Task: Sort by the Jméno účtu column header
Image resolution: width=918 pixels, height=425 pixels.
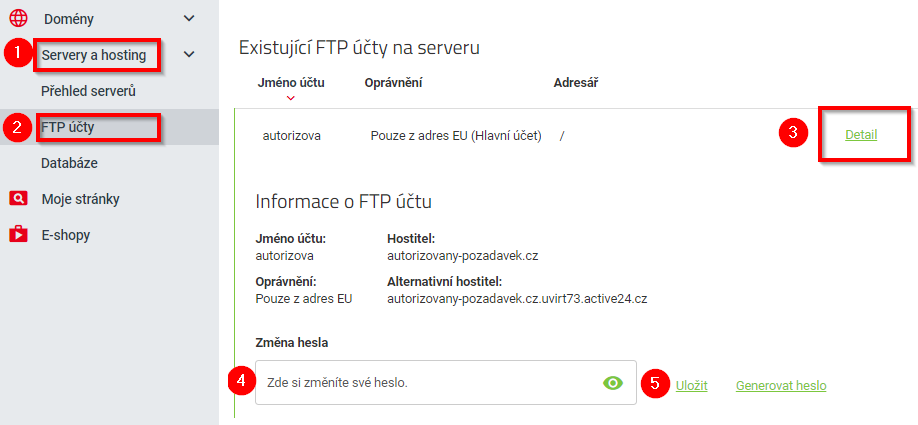Action: tap(291, 82)
